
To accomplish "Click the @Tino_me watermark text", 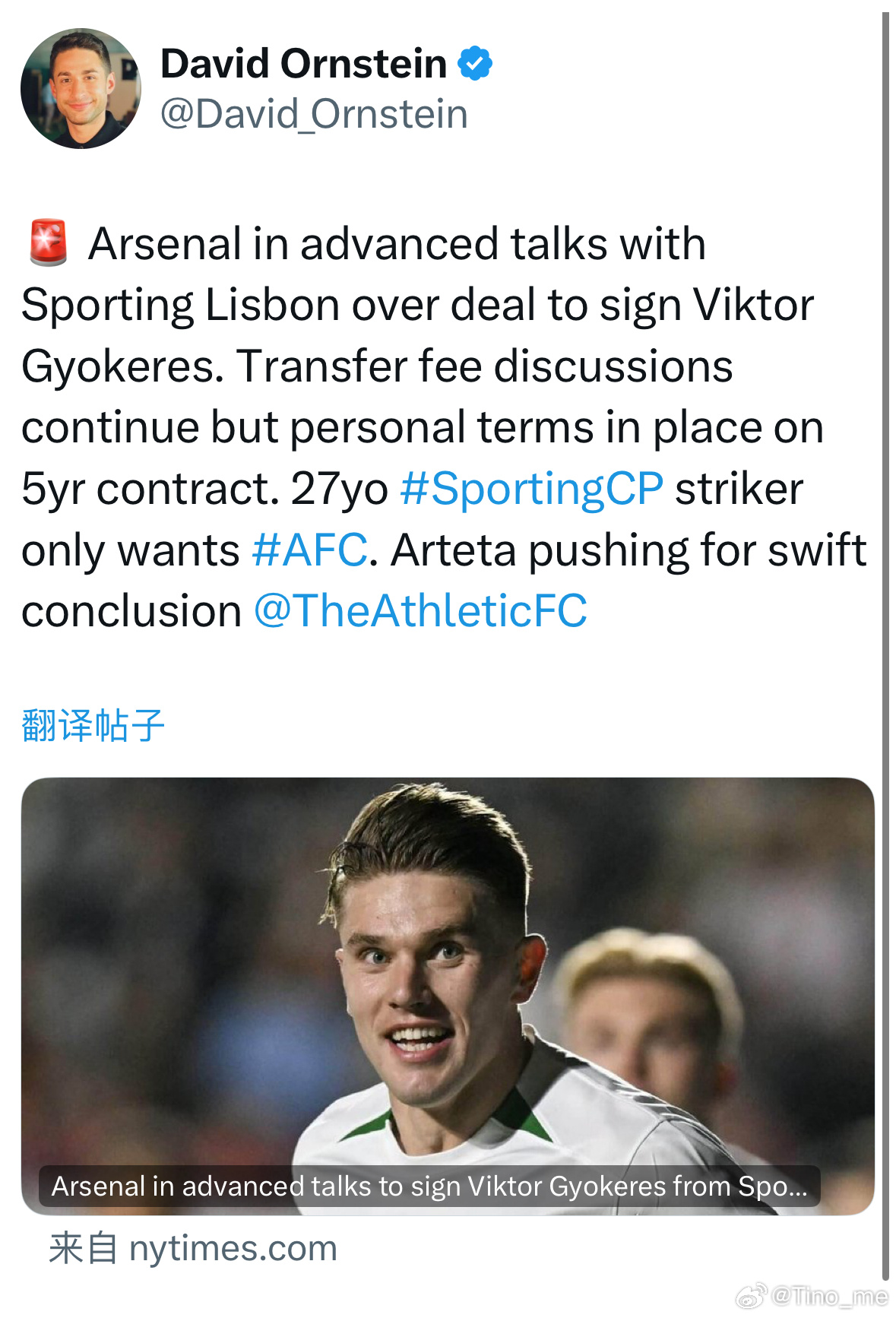I will (x=829, y=1295).
